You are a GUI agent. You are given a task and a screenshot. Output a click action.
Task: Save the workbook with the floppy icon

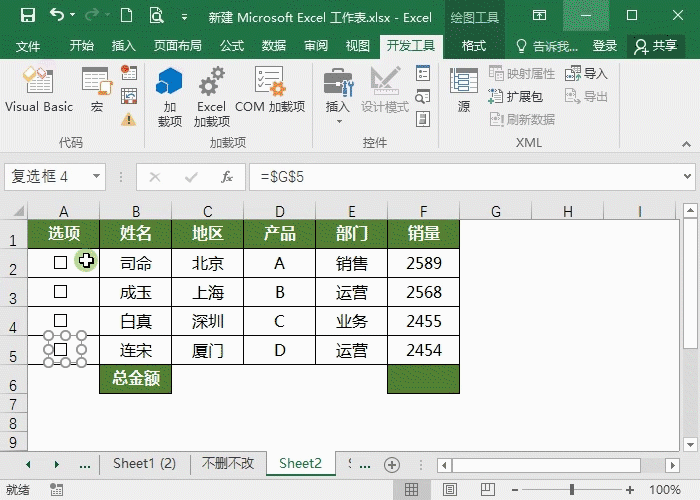28,16
